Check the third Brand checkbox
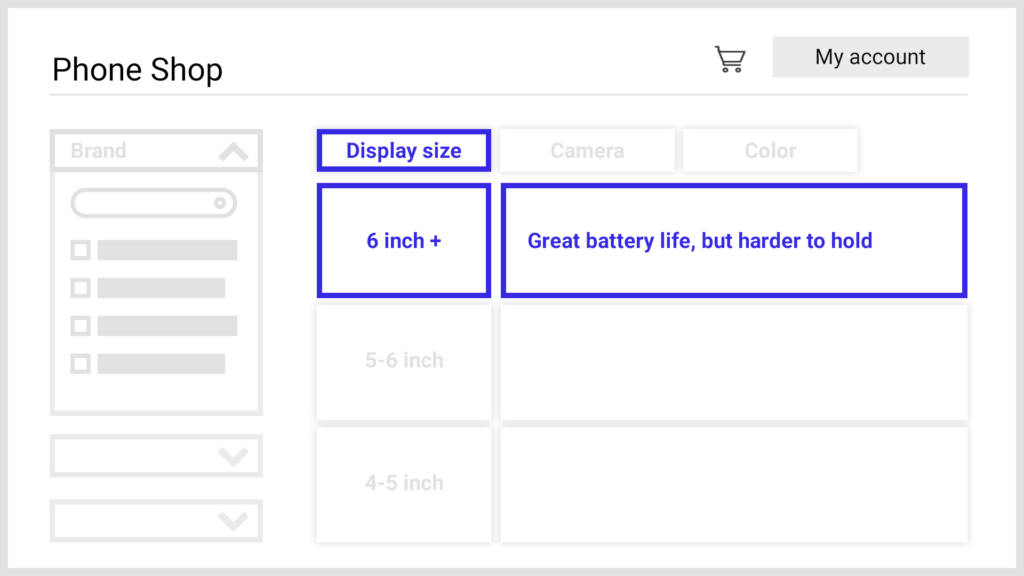 81,326
